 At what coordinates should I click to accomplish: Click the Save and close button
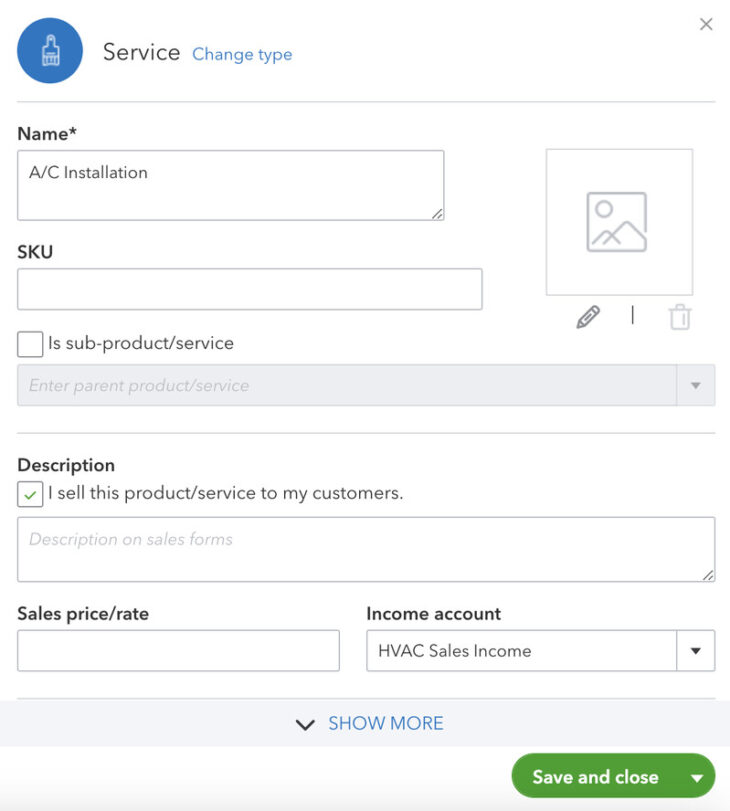point(595,776)
